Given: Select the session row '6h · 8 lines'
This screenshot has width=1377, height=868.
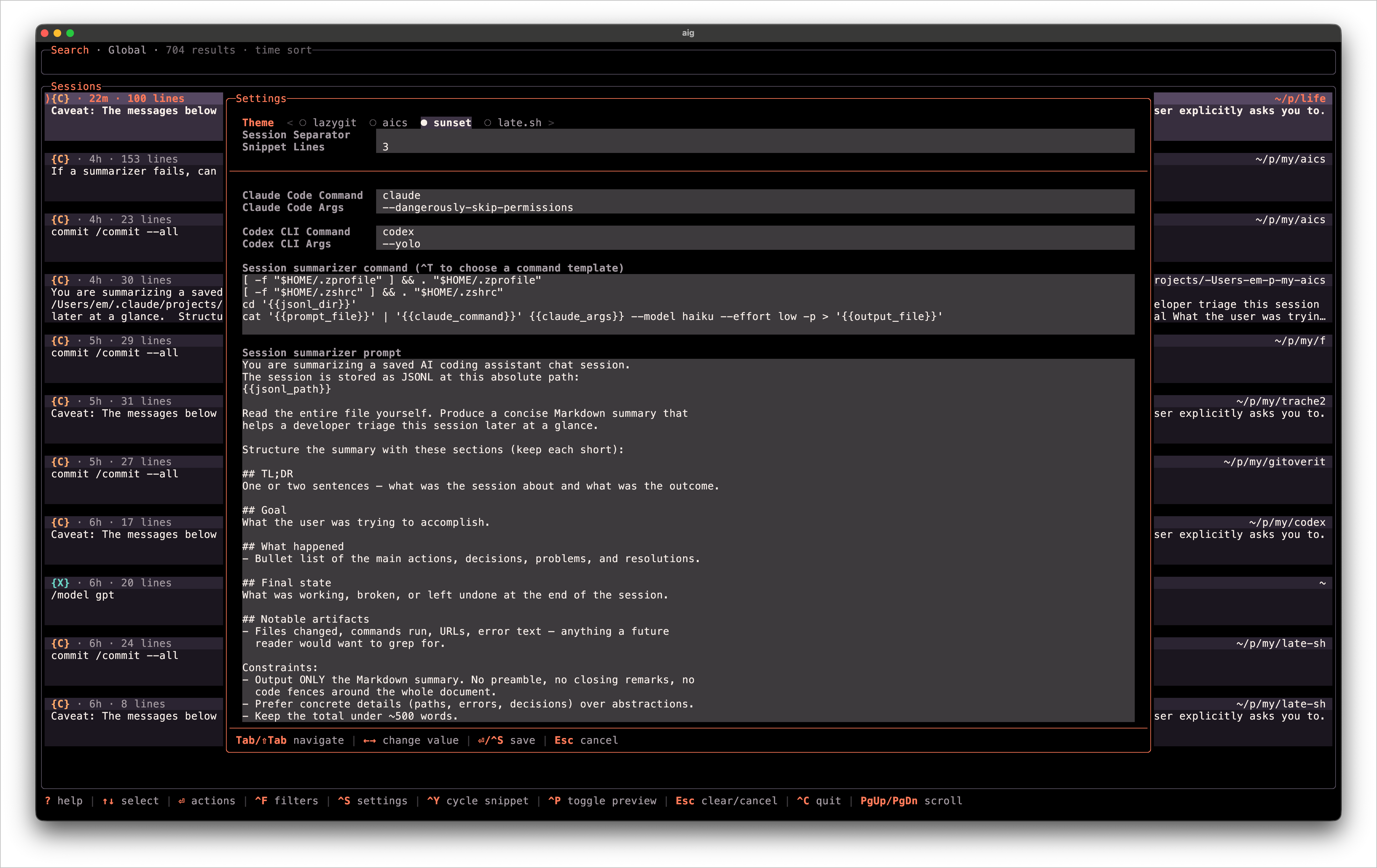Looking at the screenshot, I should (x=134, y=723).
